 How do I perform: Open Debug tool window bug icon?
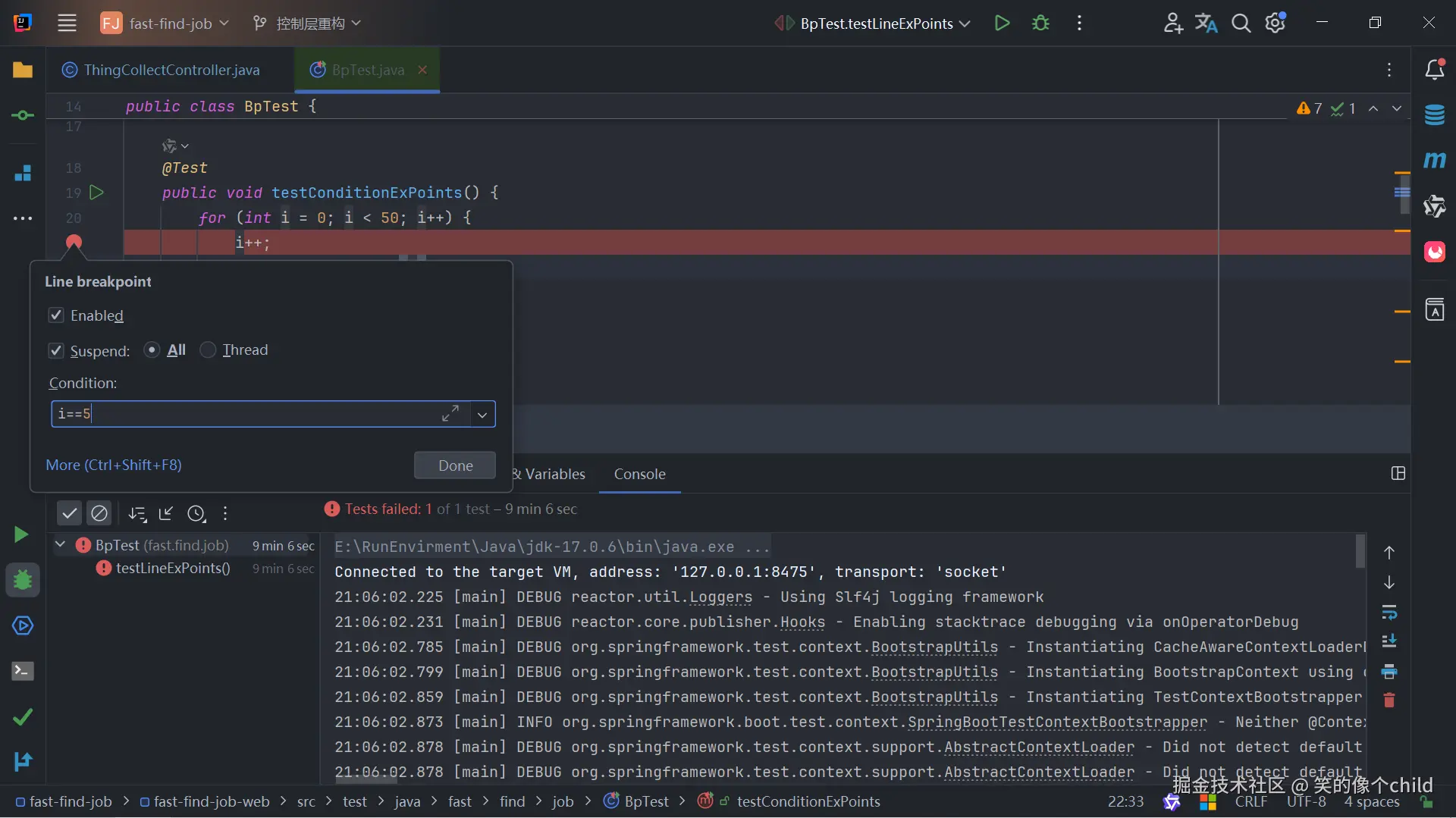click(23, 580)
